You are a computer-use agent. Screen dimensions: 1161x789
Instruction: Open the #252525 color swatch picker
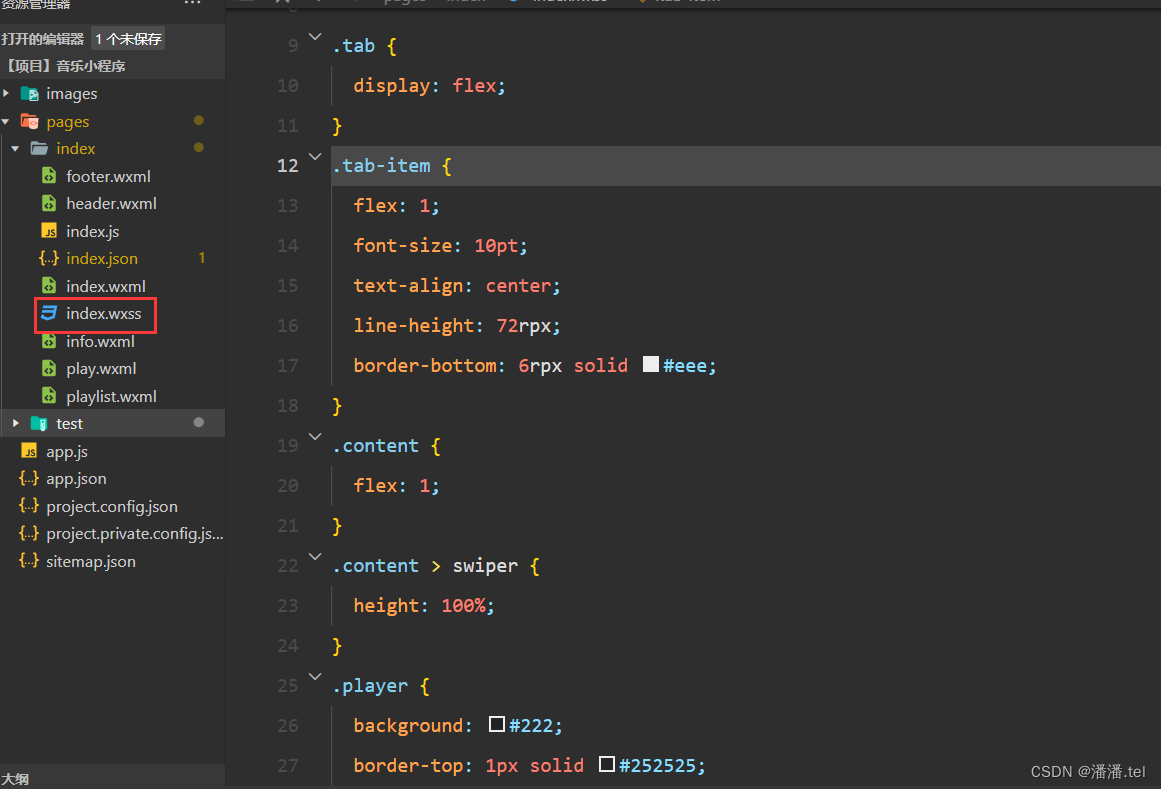[x=607, y=764]
